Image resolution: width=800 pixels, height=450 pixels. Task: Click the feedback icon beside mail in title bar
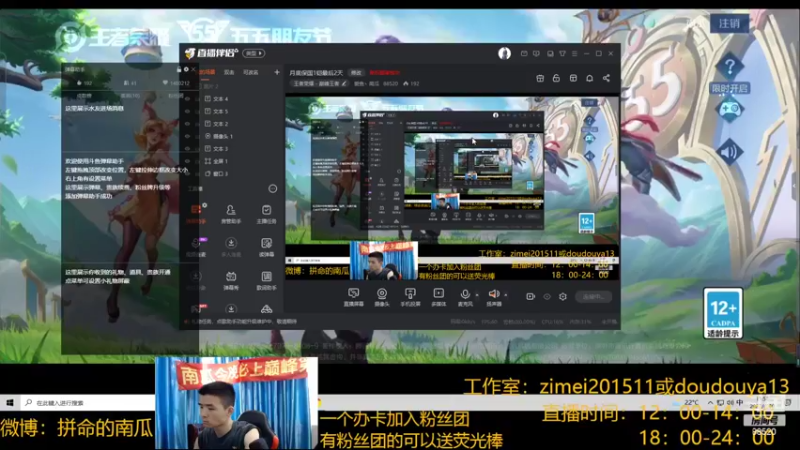(536, 53)
